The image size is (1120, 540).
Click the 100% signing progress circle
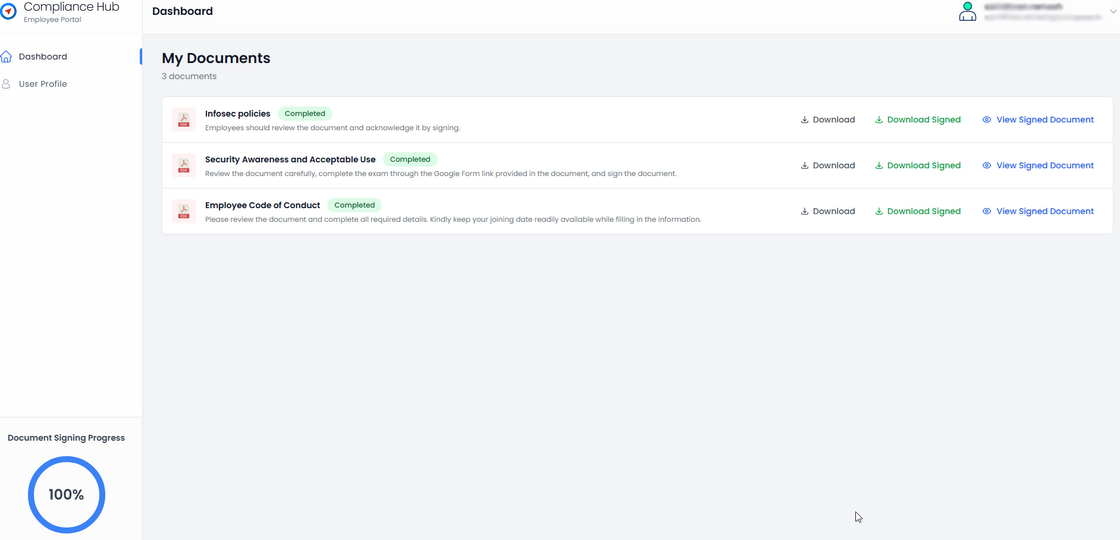coord(67,494)
